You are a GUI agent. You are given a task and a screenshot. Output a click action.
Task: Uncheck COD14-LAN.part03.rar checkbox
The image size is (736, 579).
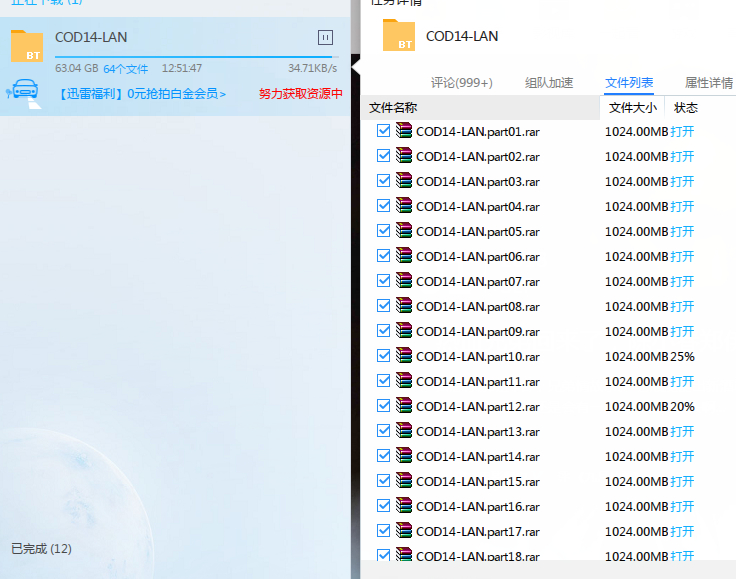point(383,180)
